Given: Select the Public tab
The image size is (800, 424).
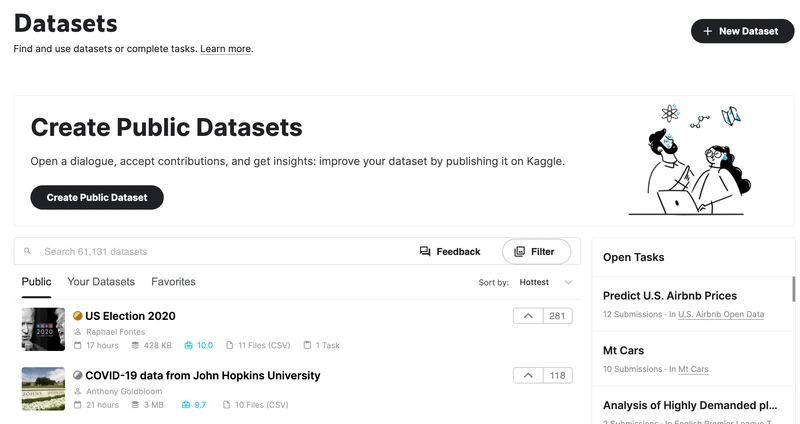Looking at the screenshot, I should pyautogui.click(x=37, y=282).
